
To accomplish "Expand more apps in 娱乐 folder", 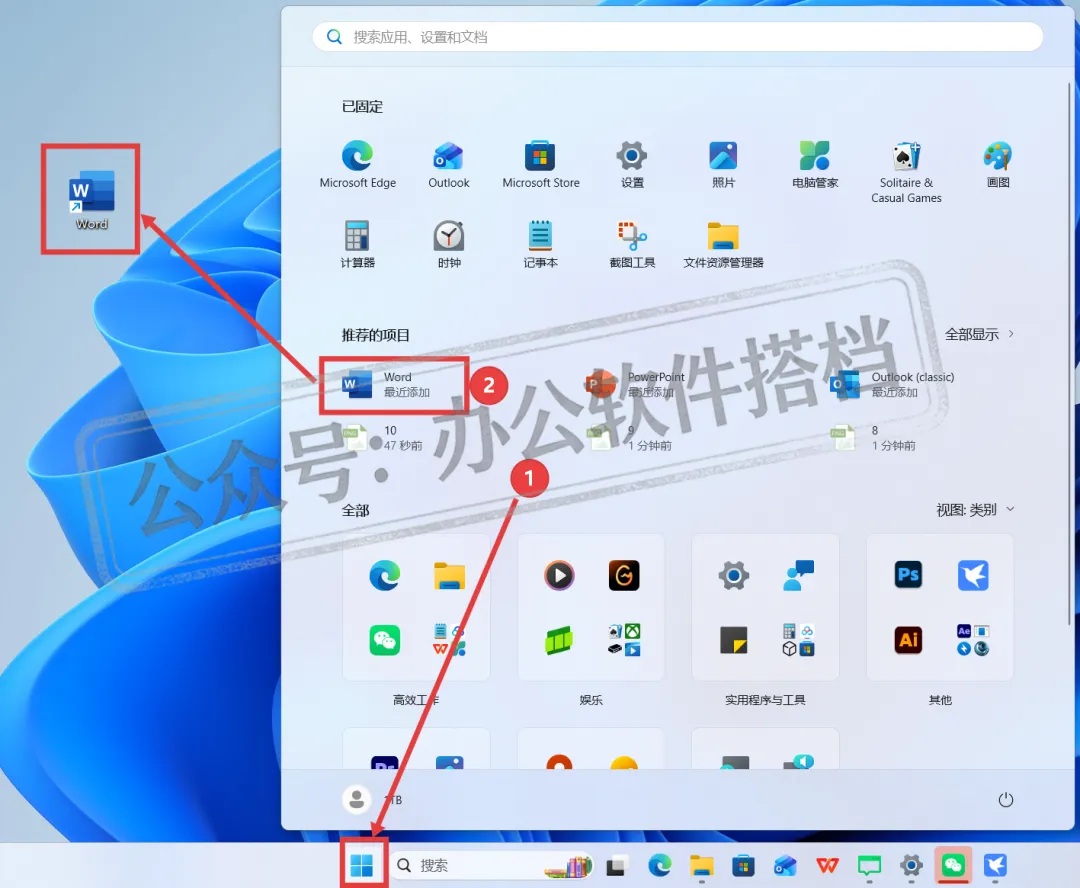I will tap(624, 640).
